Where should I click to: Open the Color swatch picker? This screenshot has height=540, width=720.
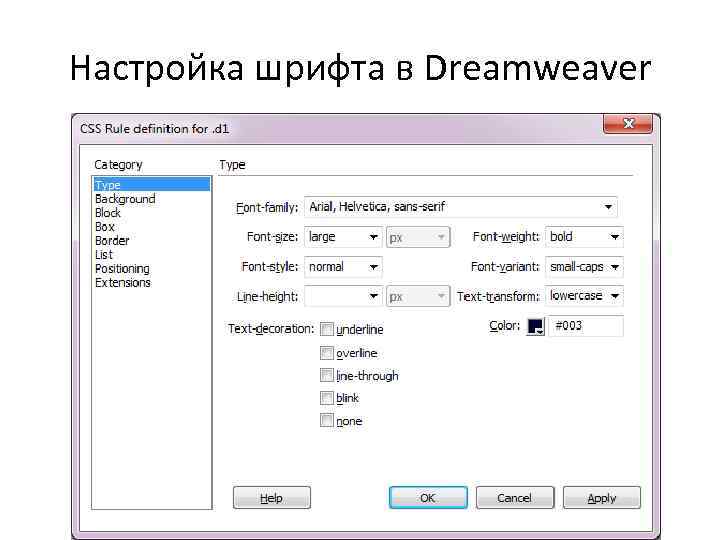535,326
